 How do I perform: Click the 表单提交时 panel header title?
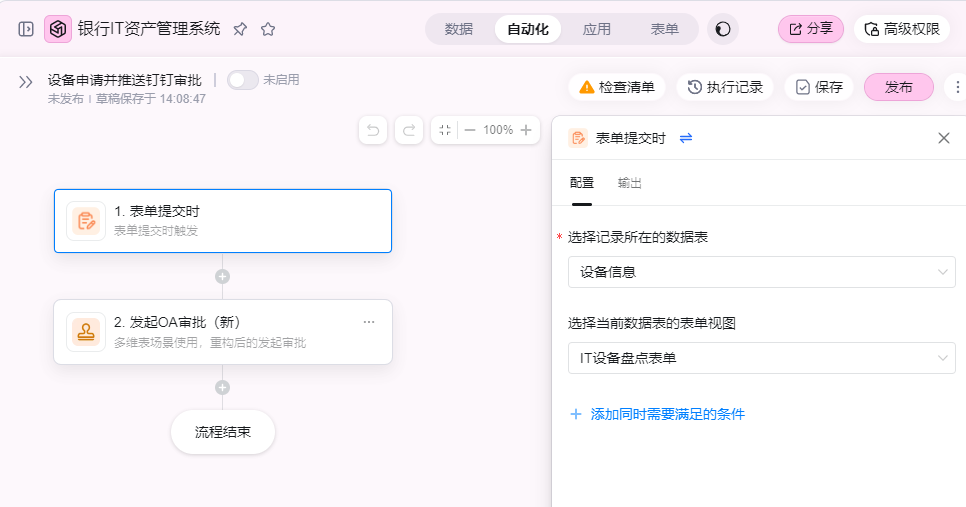pyautogui.click(x=631, y=138)
